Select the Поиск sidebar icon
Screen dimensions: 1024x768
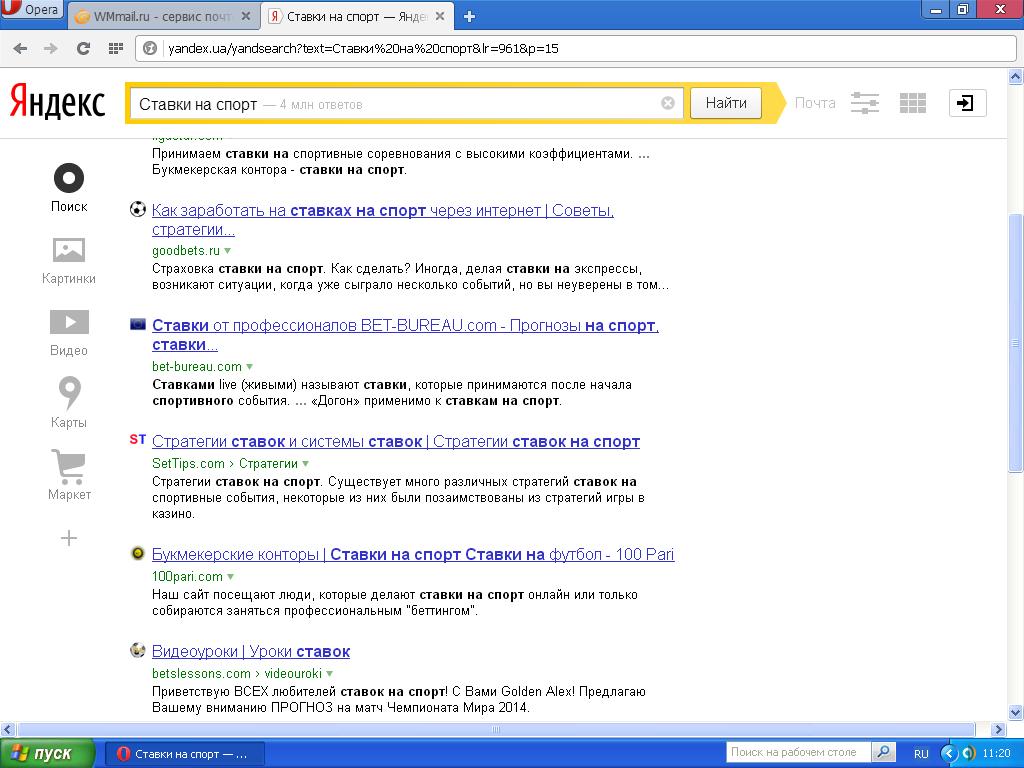point(69,187)
